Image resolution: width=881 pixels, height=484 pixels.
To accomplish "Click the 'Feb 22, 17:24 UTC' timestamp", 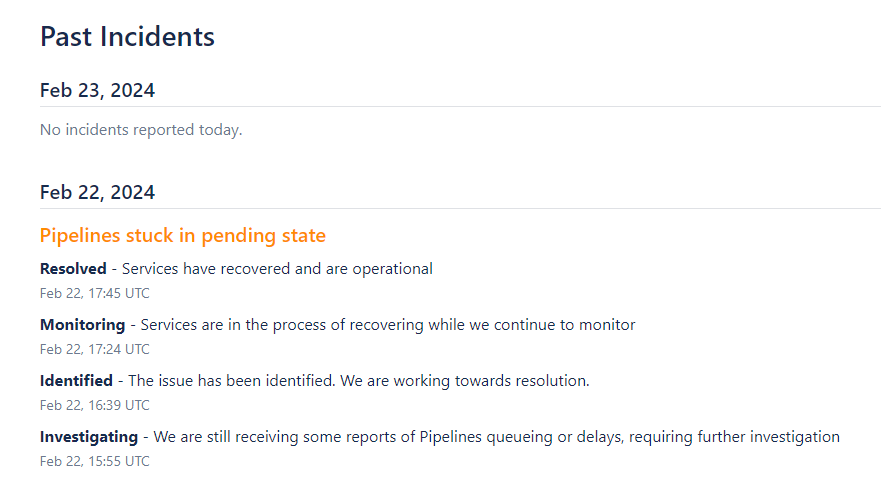I will coord(94,350).
